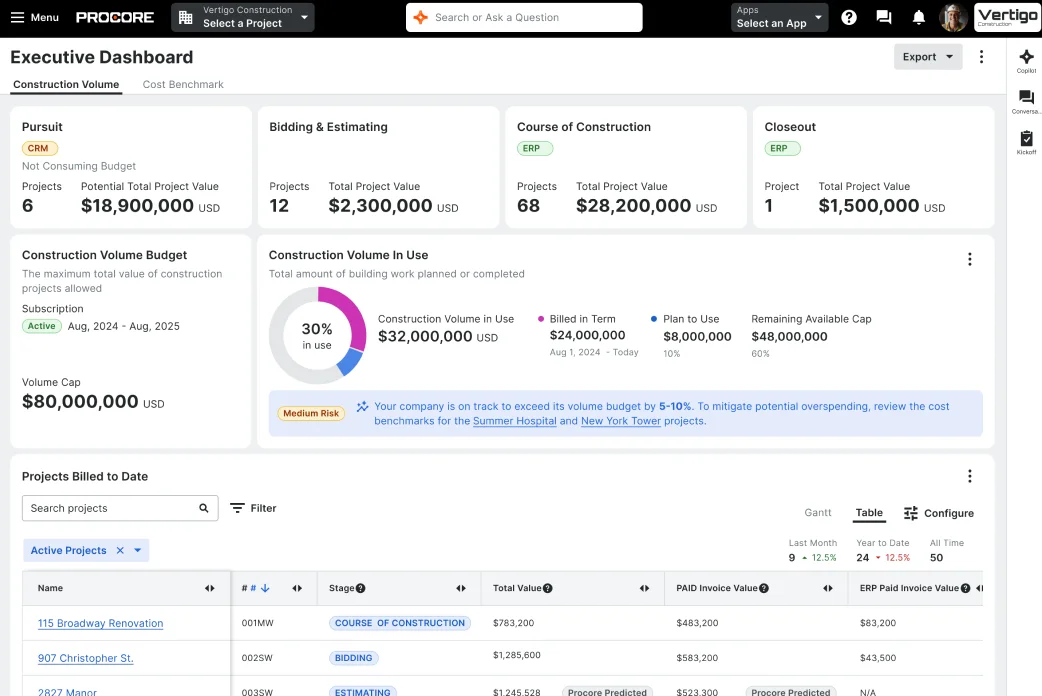The image size is (1042, 696).
Task: Click the Configure button label
Action: [x=949, y=513]
